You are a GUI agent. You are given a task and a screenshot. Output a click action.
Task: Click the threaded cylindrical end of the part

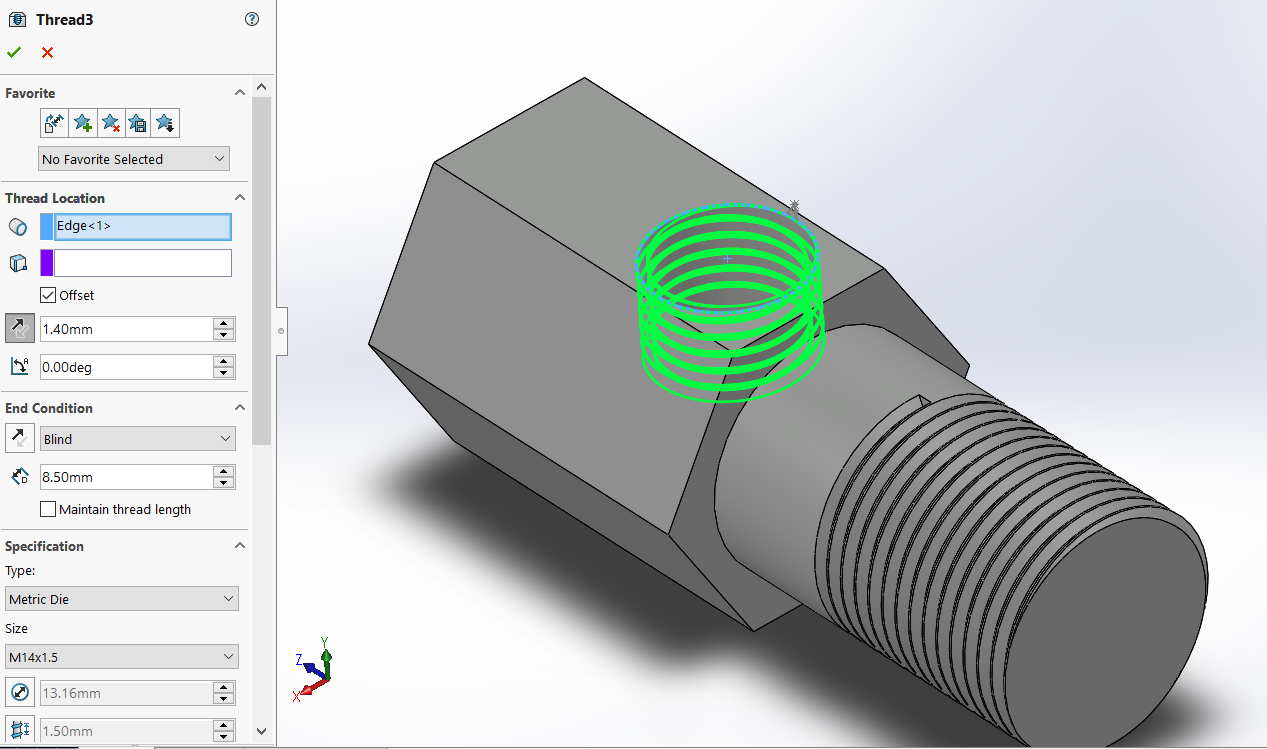[1010, 570]
